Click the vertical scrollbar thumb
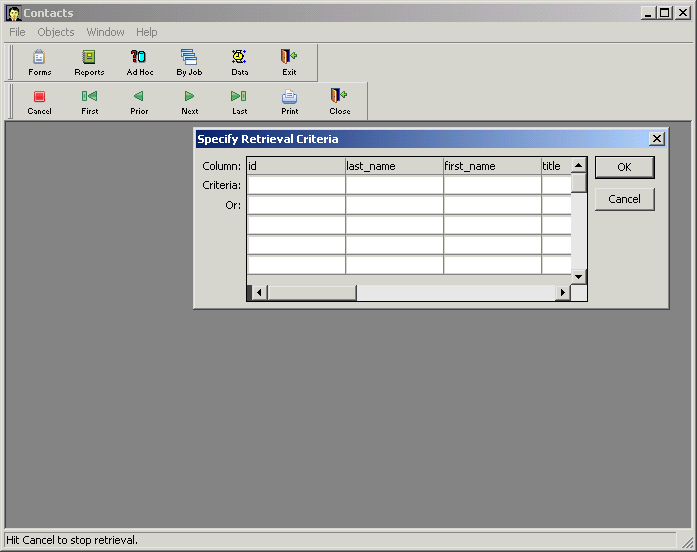Screen dimensions: 697x552 [578, 183]
